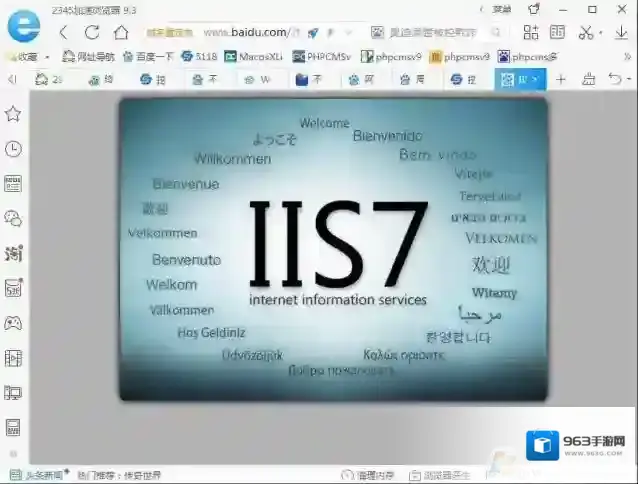Open the calculator icon in sidebar
This screenshot has width=638, height=484.
pos(13,427)
